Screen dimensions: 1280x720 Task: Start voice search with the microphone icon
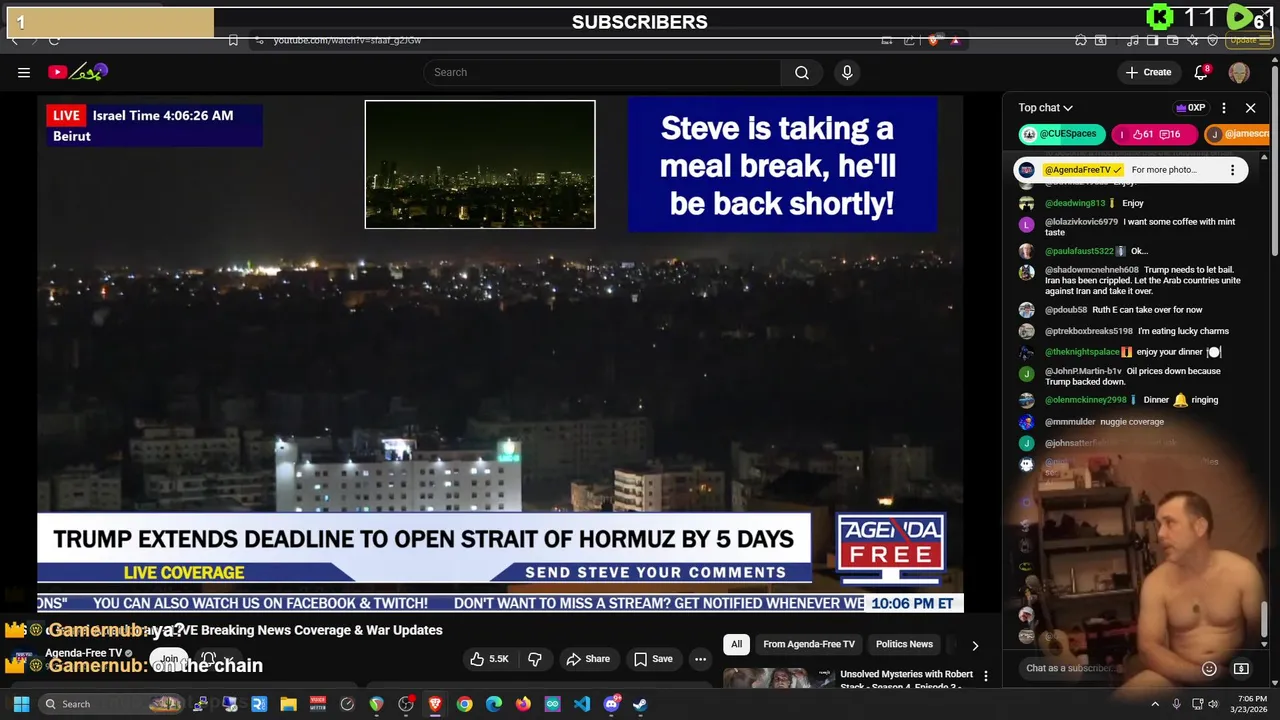(847, 72)
